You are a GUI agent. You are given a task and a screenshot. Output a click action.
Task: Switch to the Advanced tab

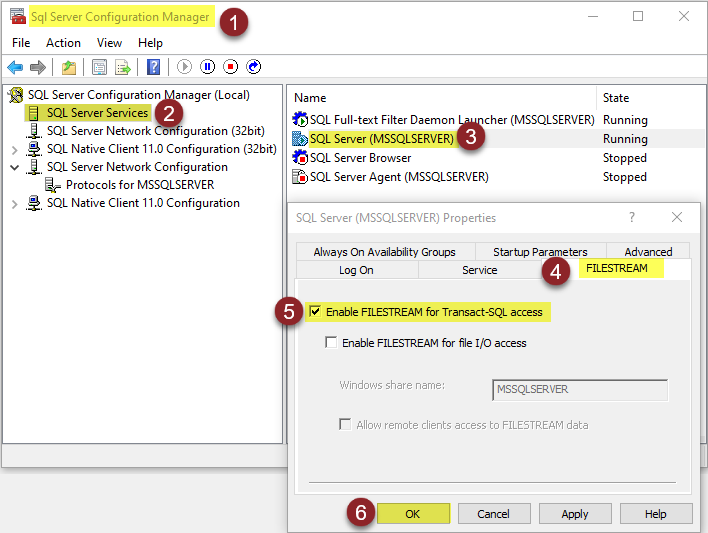click(648, 252)
